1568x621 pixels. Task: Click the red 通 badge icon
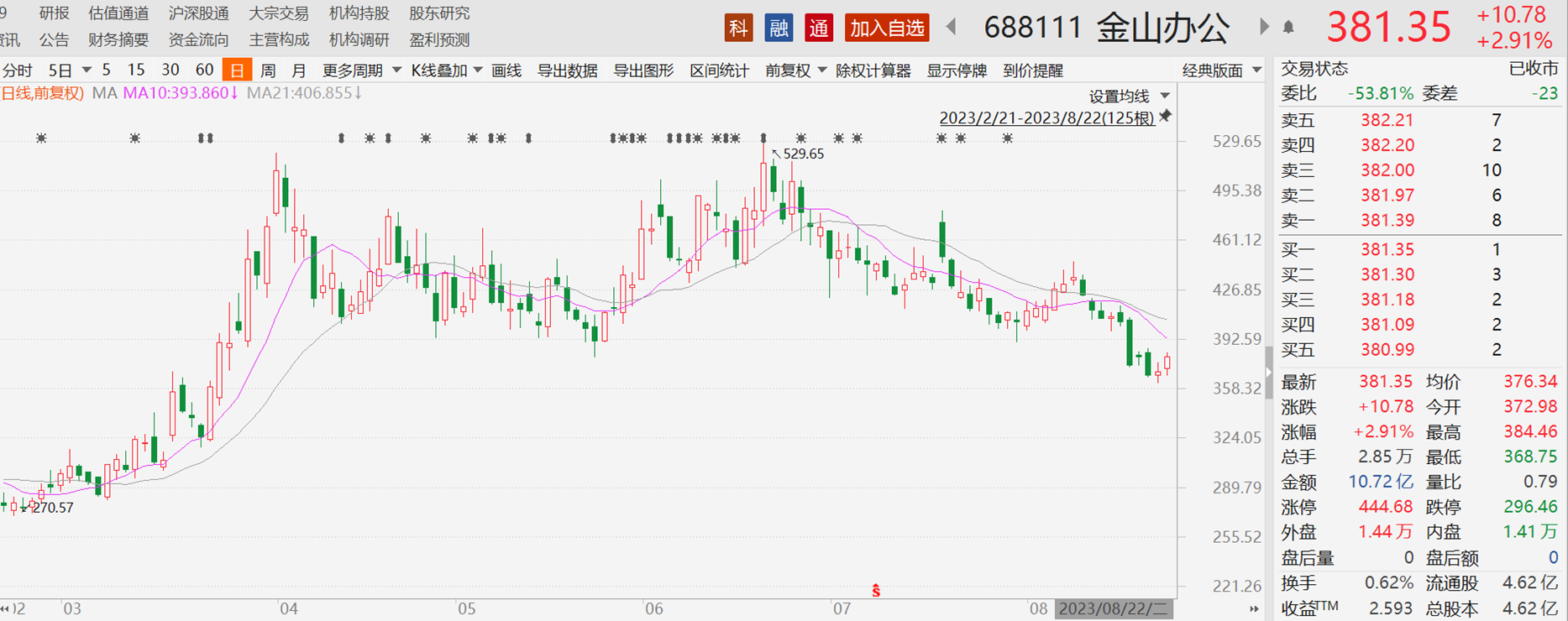[818, 29]
